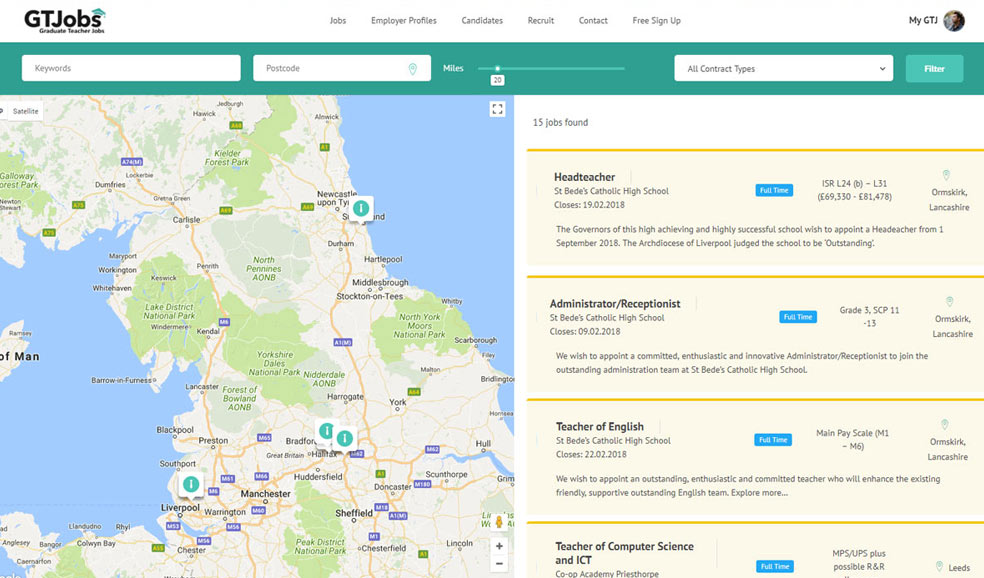Viewport: 984px width, 578px height.
Task: Open the My GTJ profile avatar
Action: (x=954, y=21)
